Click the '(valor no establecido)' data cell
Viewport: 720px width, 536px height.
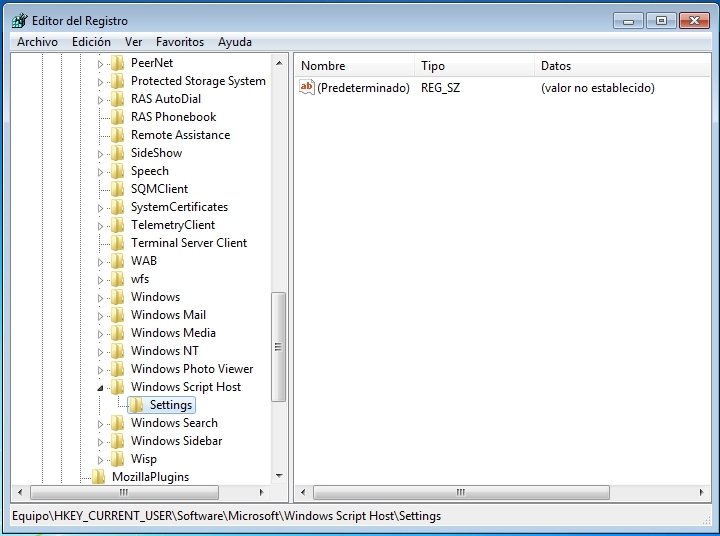pyautogui.click(x=597, y=88)
